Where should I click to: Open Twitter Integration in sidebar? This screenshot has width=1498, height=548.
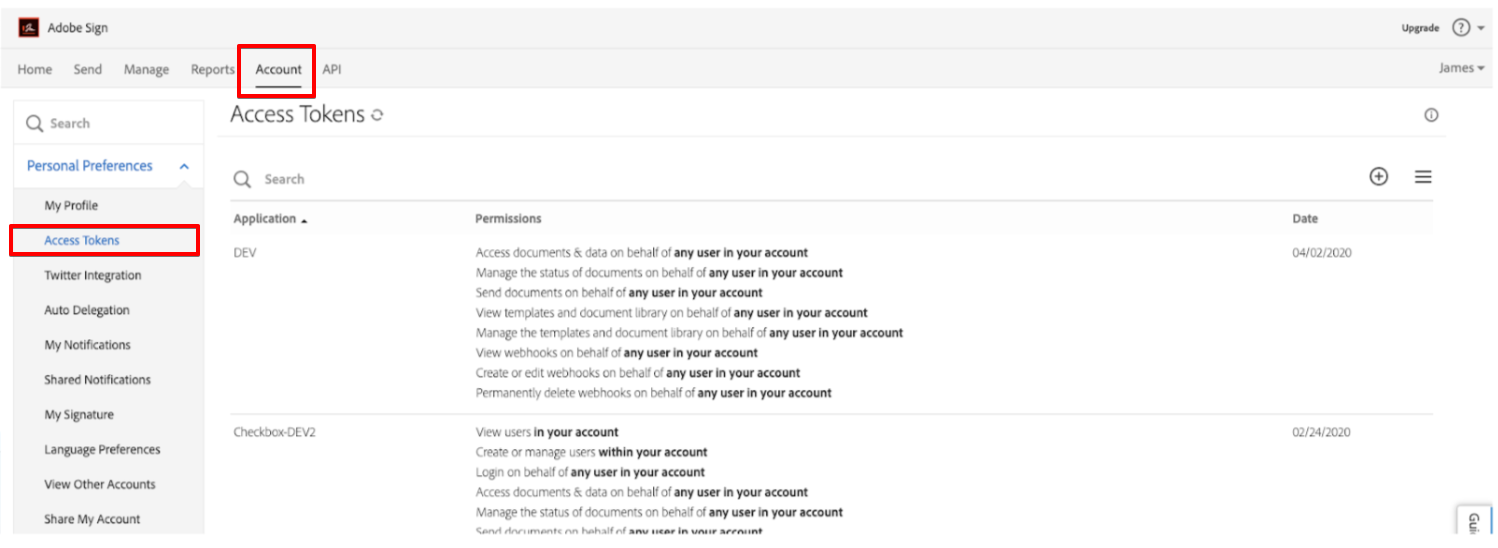(x=93, y=275)
